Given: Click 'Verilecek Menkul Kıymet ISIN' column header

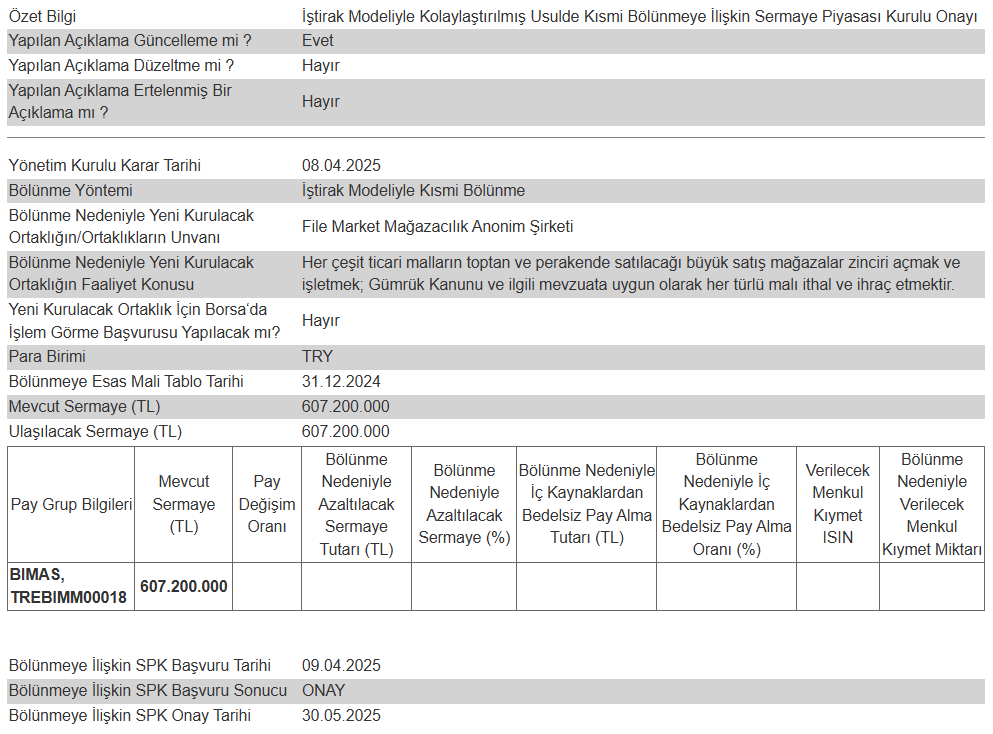Looking at the screenshot, I should tap(837, 504).
